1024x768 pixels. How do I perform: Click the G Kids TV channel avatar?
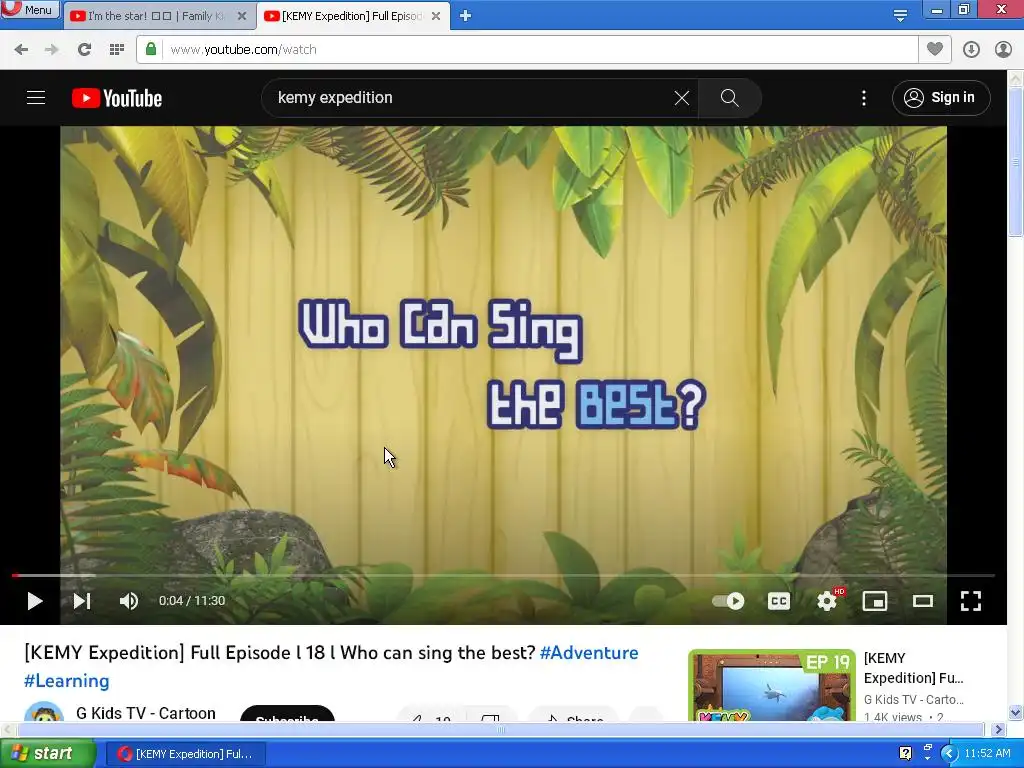tap(44, 712)
